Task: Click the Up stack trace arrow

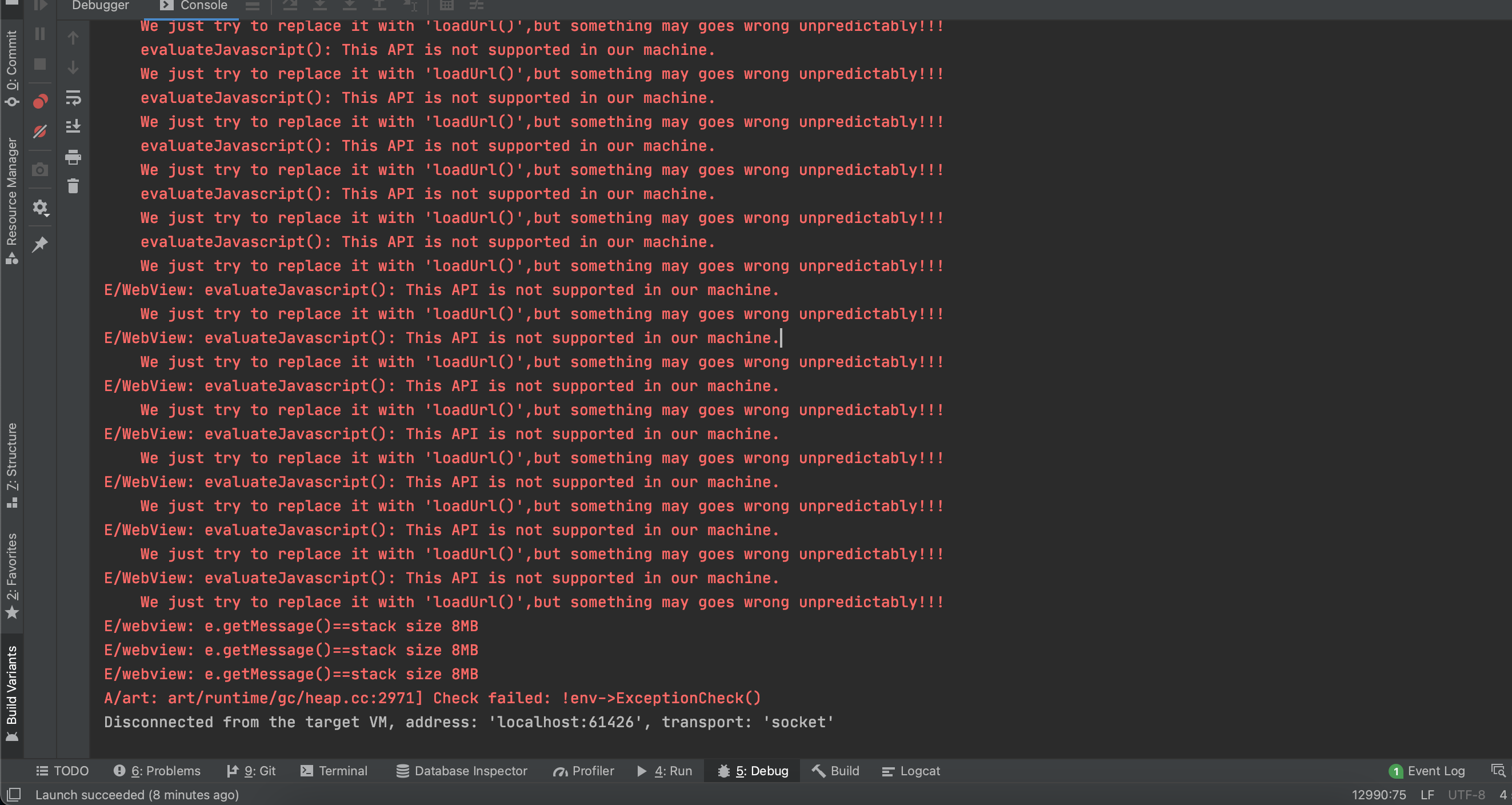Action: click(73, 38)
